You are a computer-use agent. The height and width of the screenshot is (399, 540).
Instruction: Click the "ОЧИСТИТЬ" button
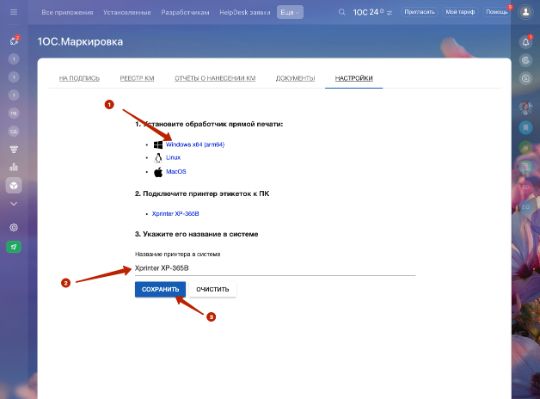click(212, 289)
